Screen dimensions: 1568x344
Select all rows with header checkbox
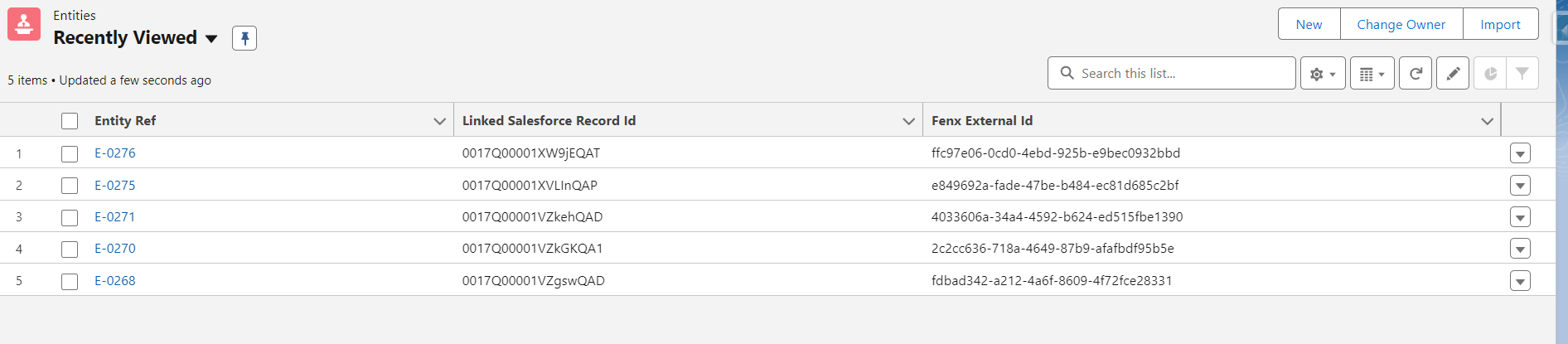pos(70,121)
